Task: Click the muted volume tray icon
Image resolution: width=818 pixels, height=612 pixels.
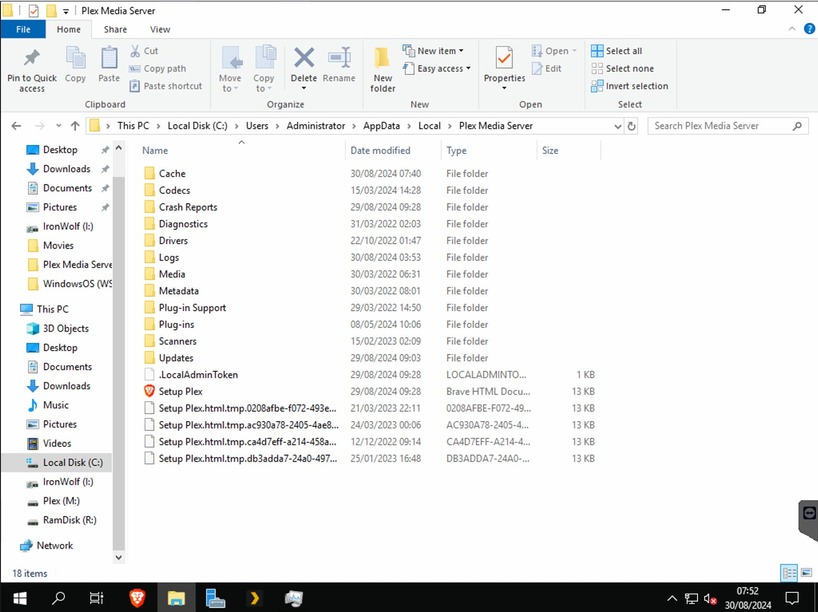Action: click(x=709, y=598)
